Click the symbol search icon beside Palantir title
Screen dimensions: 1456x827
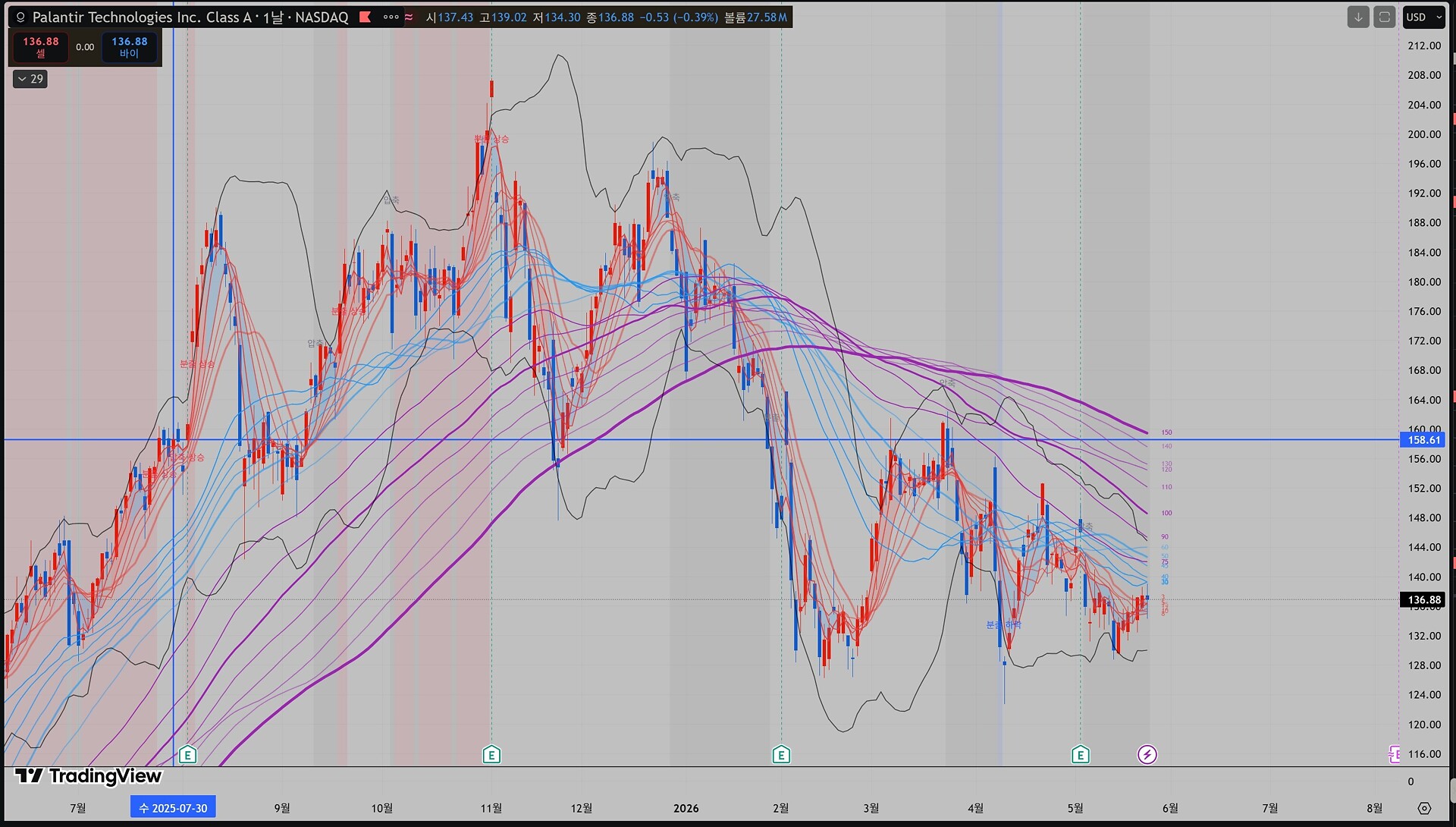point(20,17)
